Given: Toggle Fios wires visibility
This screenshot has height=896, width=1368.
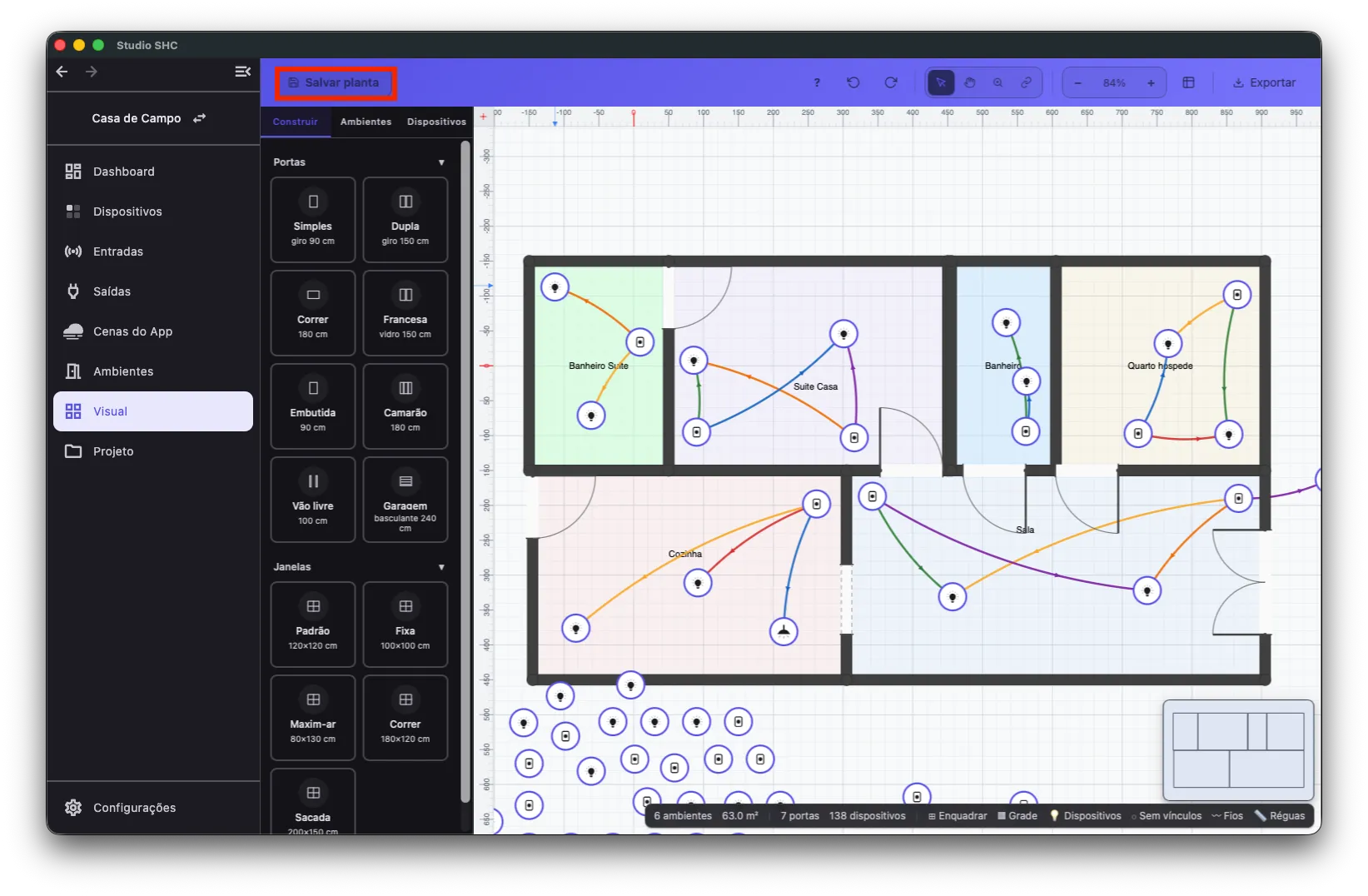Looking at the screenshot, I should (1227, 816).
